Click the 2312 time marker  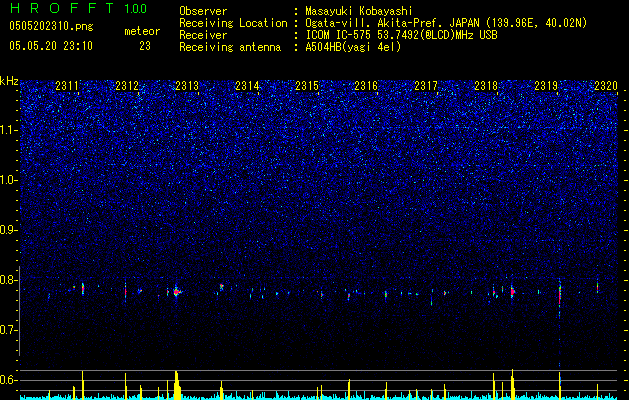pyautogui.click(x=127, y=86)
